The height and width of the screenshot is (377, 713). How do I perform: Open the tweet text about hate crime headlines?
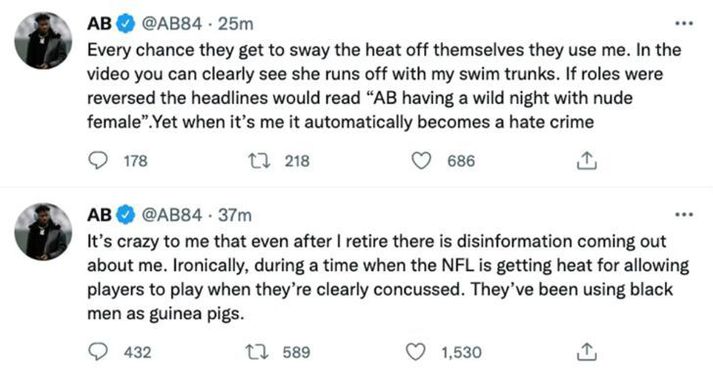384,86
